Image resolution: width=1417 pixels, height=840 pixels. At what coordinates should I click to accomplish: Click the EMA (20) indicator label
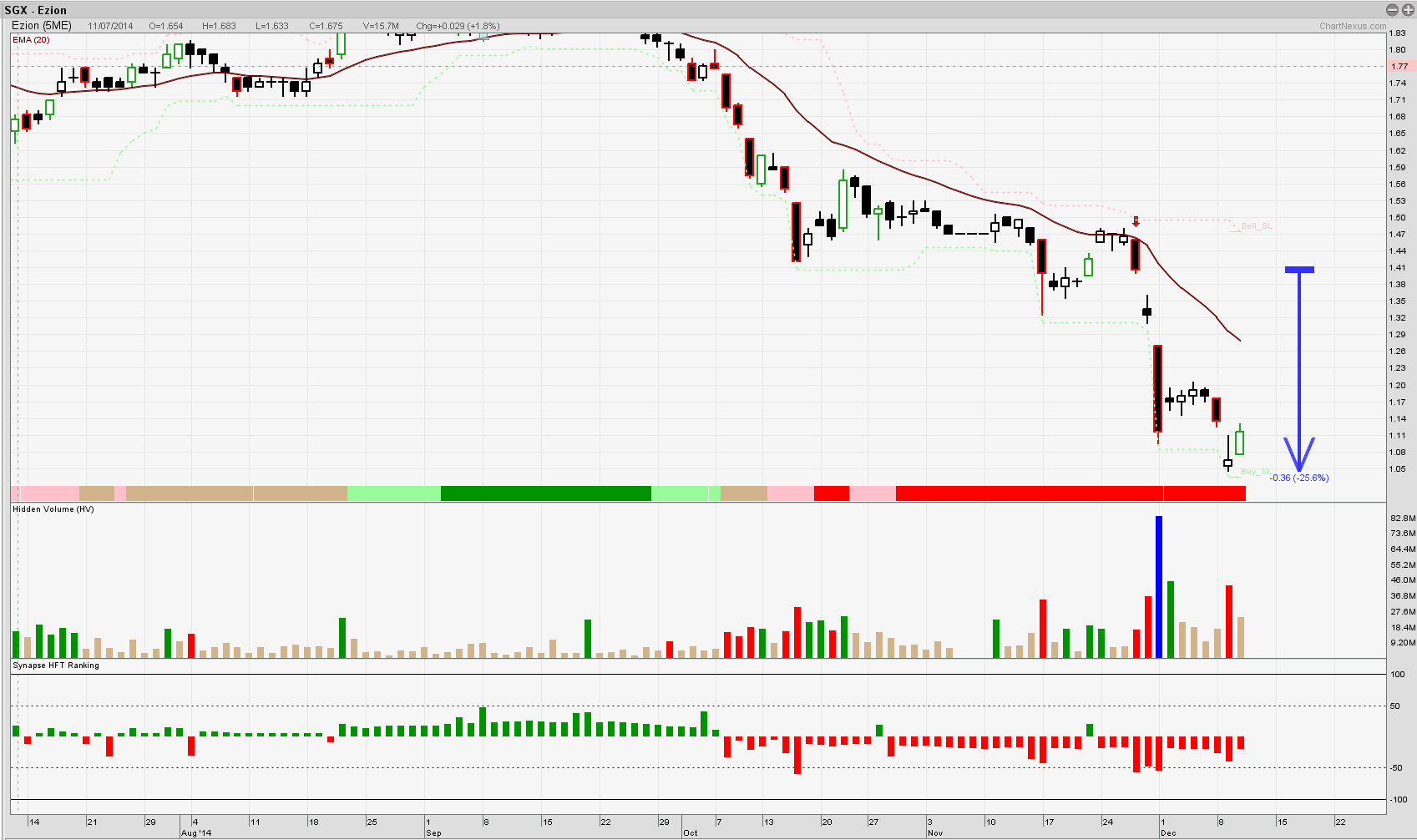click(x=31, y=40)
